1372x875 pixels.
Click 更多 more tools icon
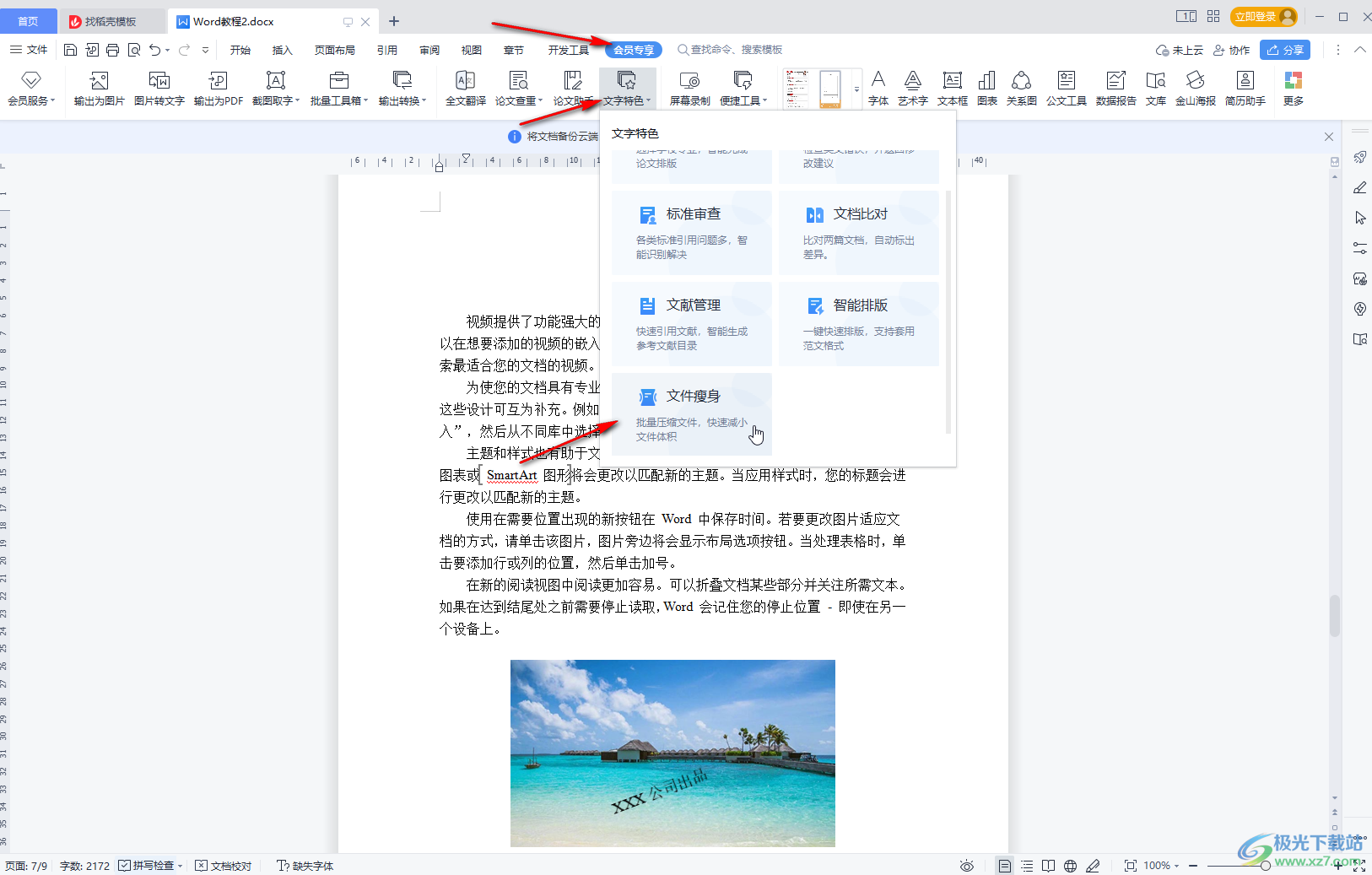[x=1293, y=88]
